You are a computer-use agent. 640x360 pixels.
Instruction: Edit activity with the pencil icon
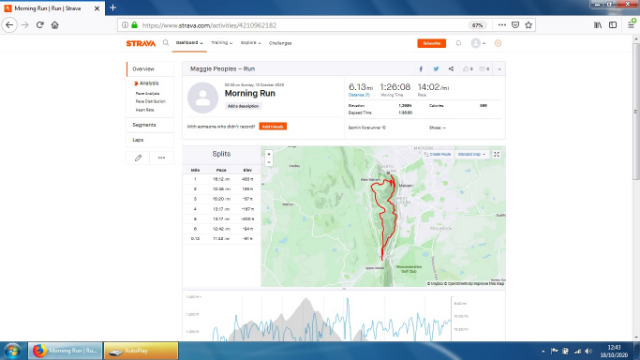[138, 158]
